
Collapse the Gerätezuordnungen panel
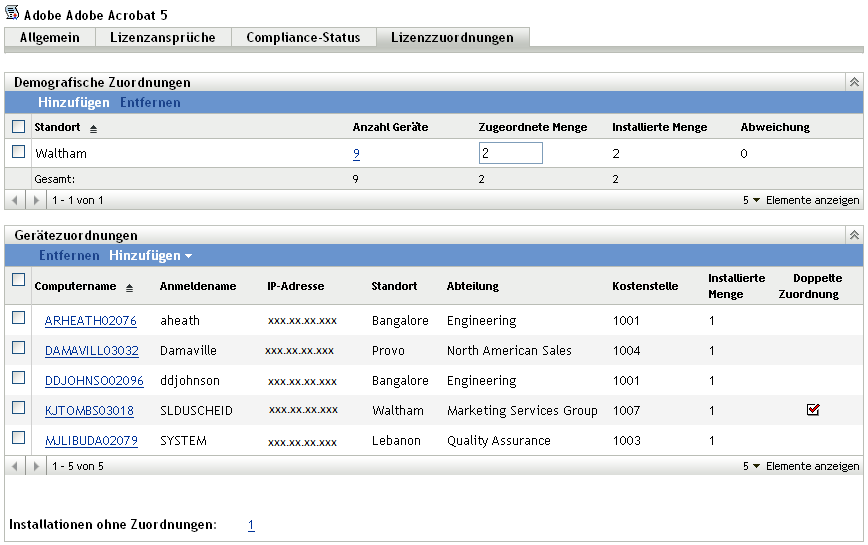click(853, 235)
